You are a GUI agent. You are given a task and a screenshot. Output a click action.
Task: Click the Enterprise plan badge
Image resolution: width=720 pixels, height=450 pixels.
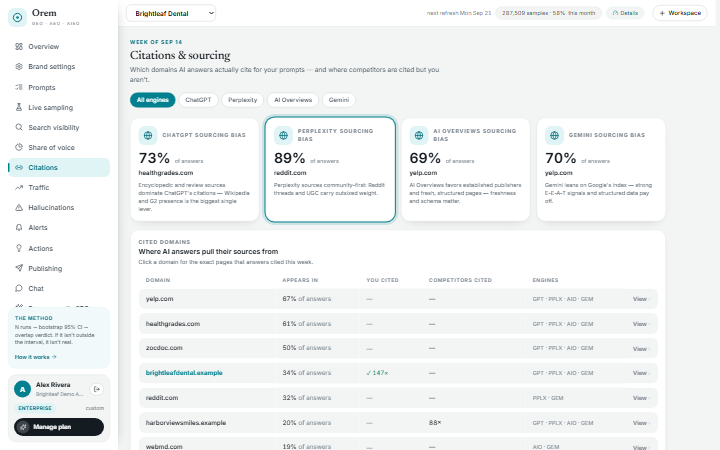pos(35,408)
